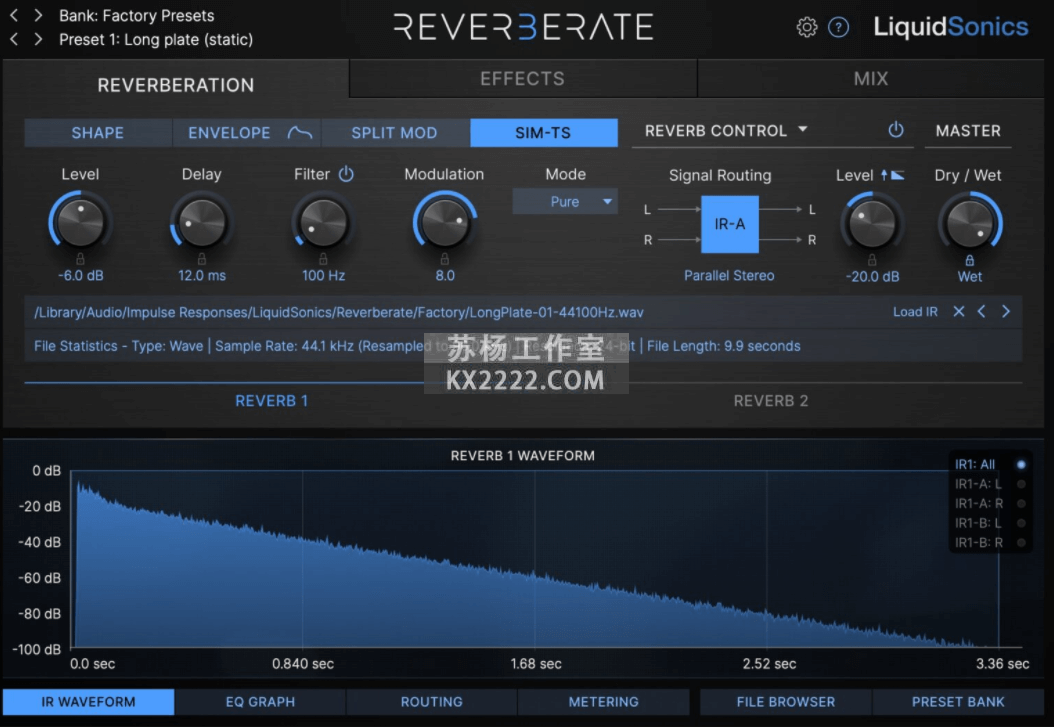Open settings with the gear icon
The image size is (1054, 727).
[807, 27]
